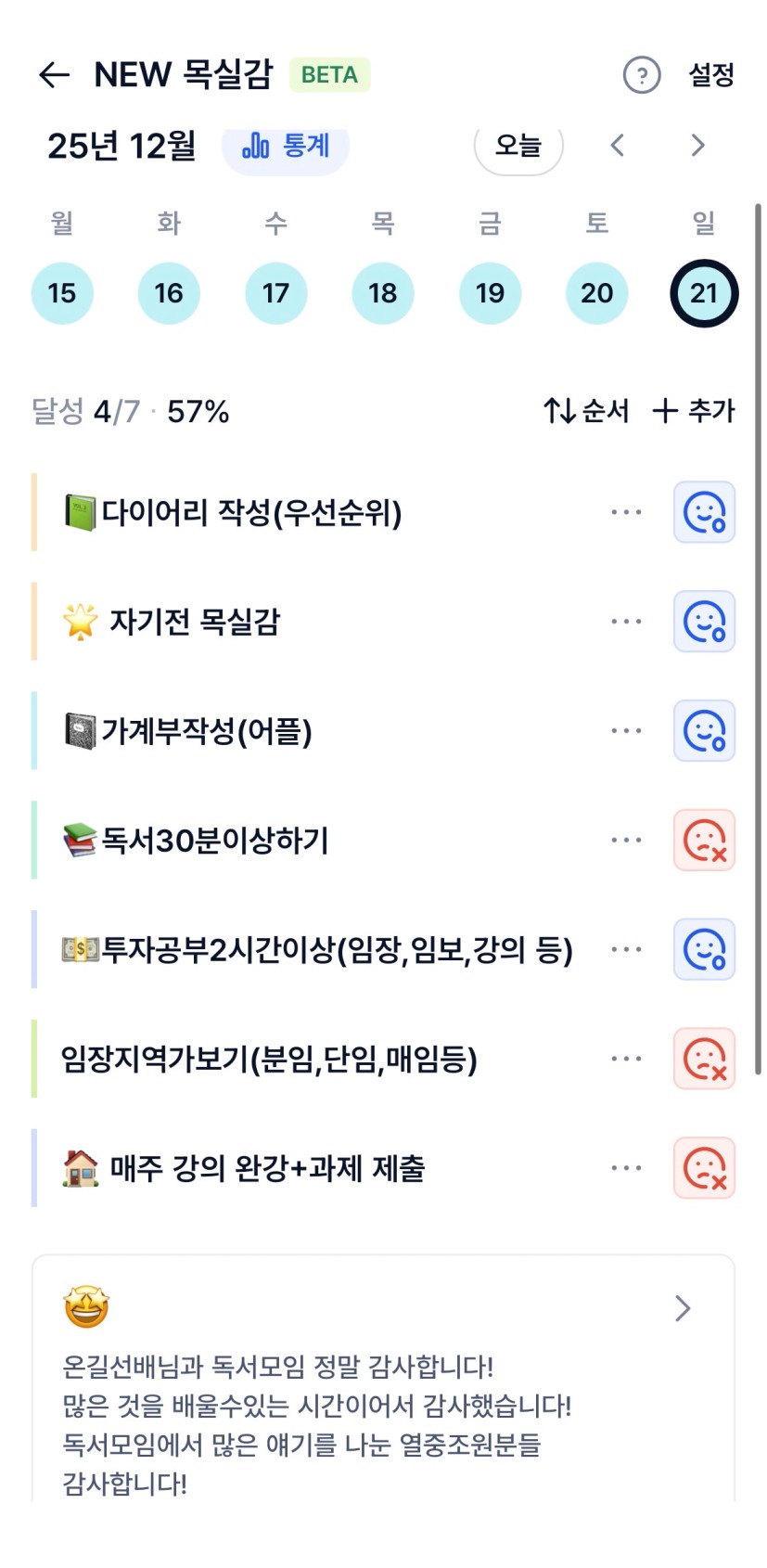Toggle completion status for 임장지역가보기
This screenshot has height=1568, width=767.
click(704, 1059)
